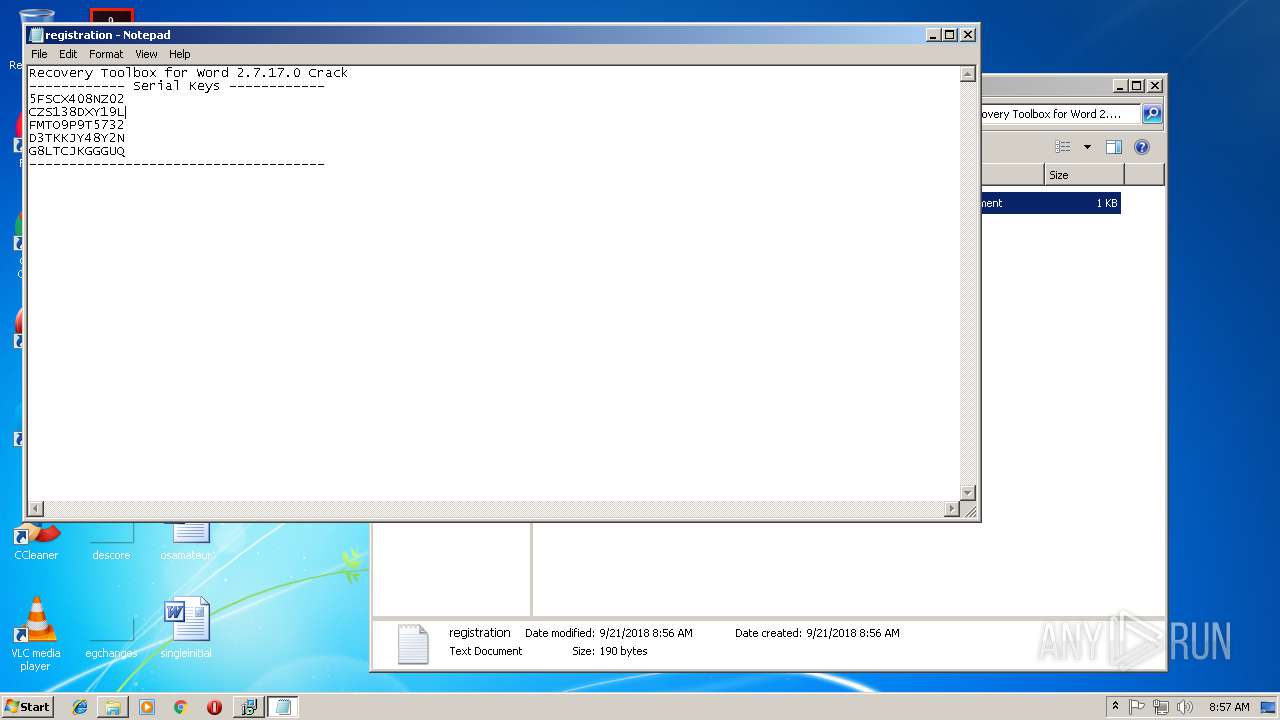Open the Start menu
1280x720 pixels.
tap(27, 706)
